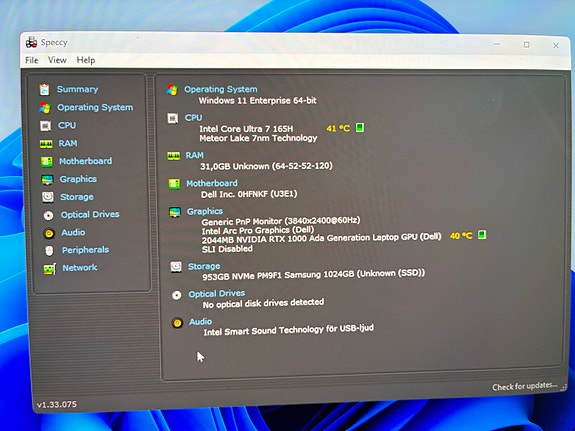Click the Storage heading in summary panel
This screenshot has width=575, height=431.
[204, 266]
